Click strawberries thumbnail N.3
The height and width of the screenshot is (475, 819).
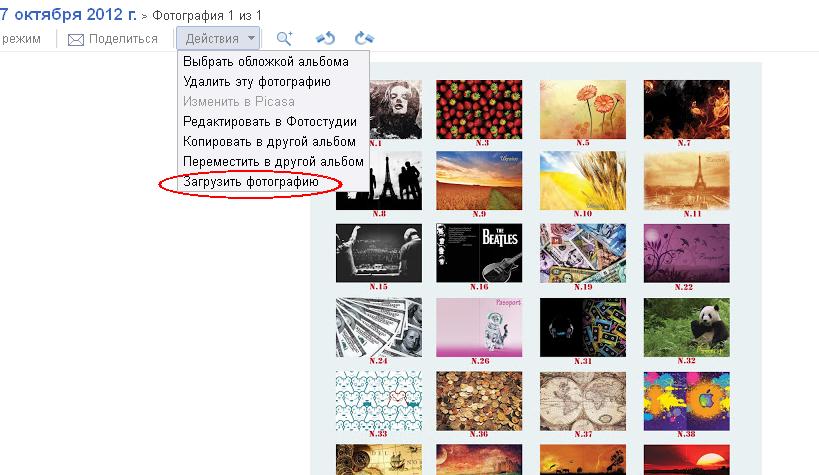[479, 109]
